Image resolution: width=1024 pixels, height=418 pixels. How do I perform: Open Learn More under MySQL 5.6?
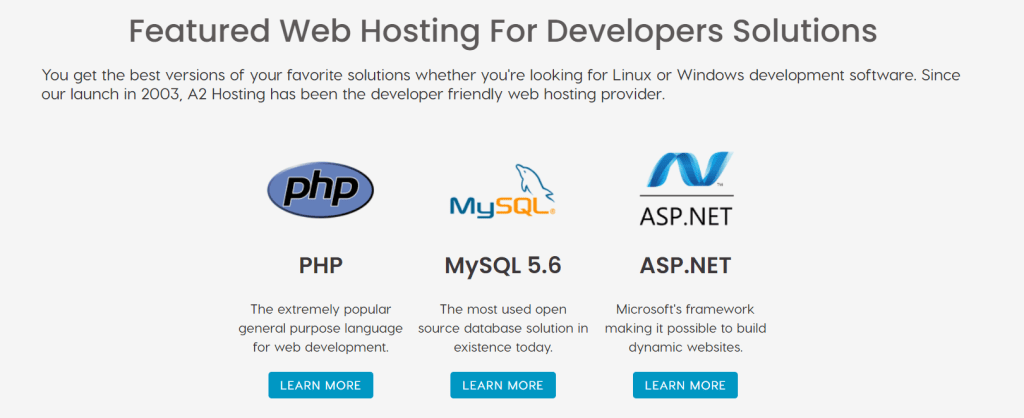(503, 385)
